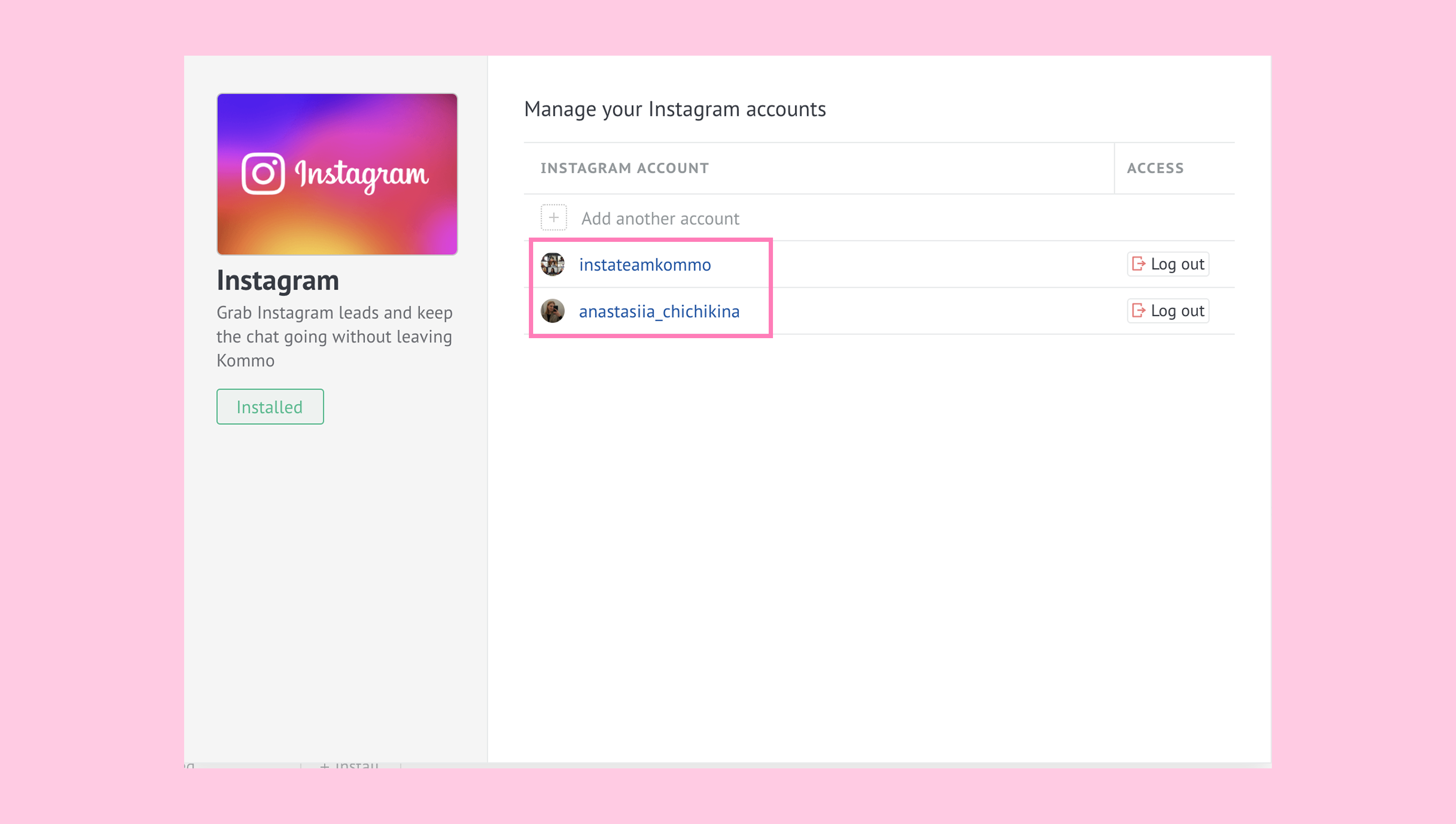Click the Instagram camera logo in banner
The width and height of the screenshot is (1456, 824).
point(263,174)
